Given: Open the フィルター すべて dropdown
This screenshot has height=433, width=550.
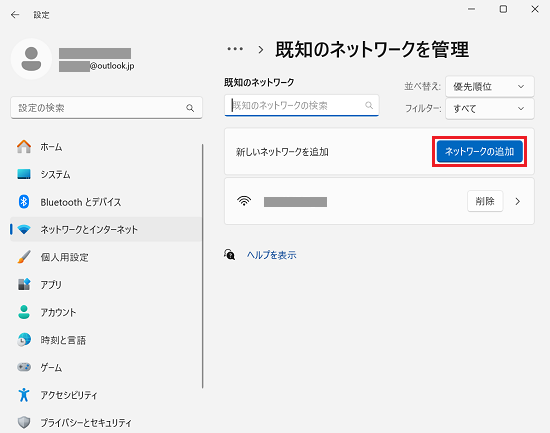Looking at the screenshot, I should point(490,109).
